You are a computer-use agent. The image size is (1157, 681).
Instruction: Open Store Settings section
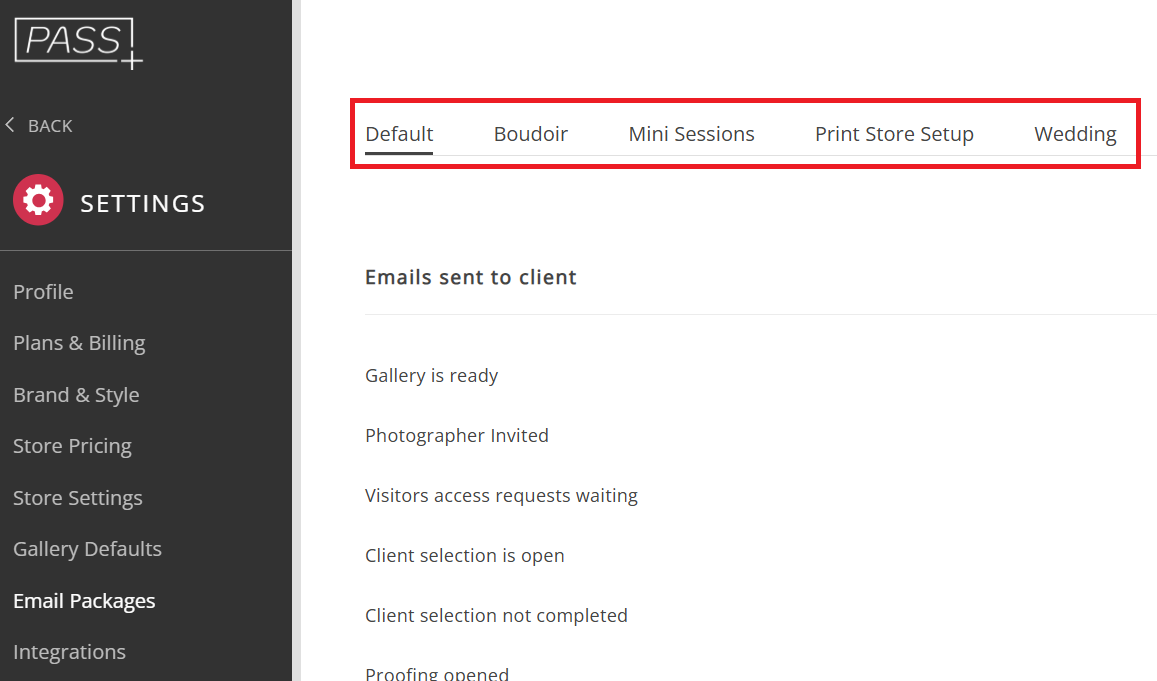click(x=77, y=498)
